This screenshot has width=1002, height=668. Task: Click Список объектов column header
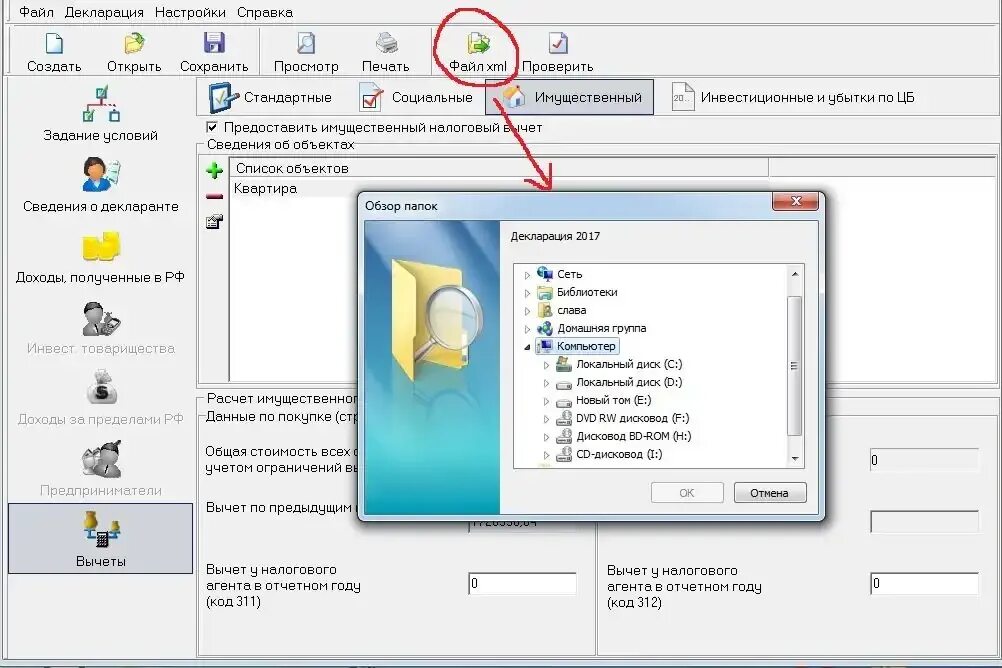498,168
